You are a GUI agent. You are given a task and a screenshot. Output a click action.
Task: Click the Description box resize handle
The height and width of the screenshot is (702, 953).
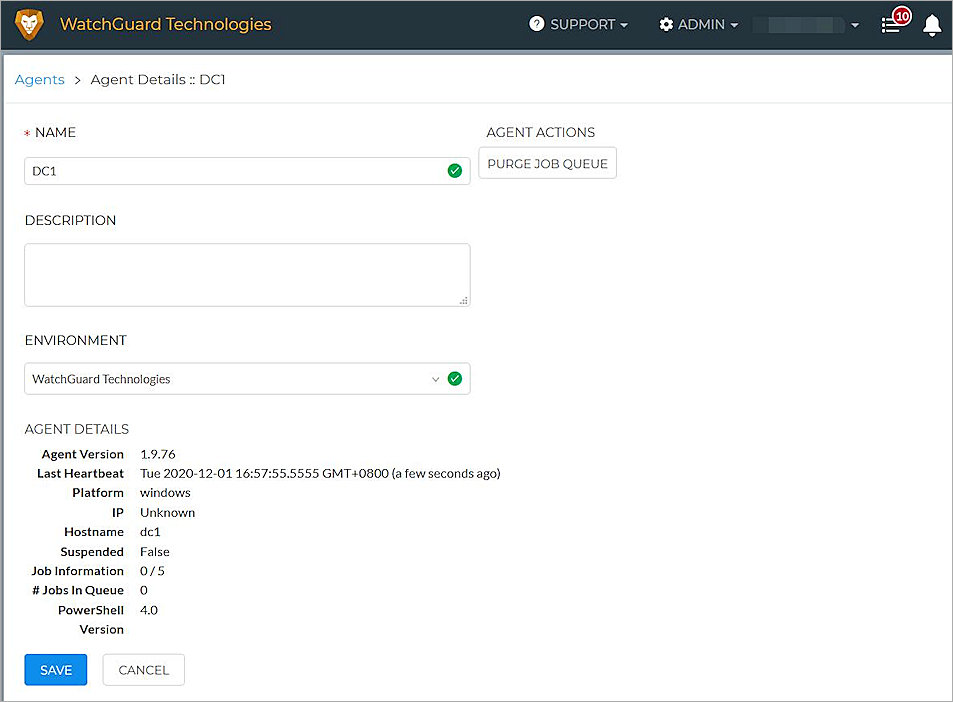(464, 300)
